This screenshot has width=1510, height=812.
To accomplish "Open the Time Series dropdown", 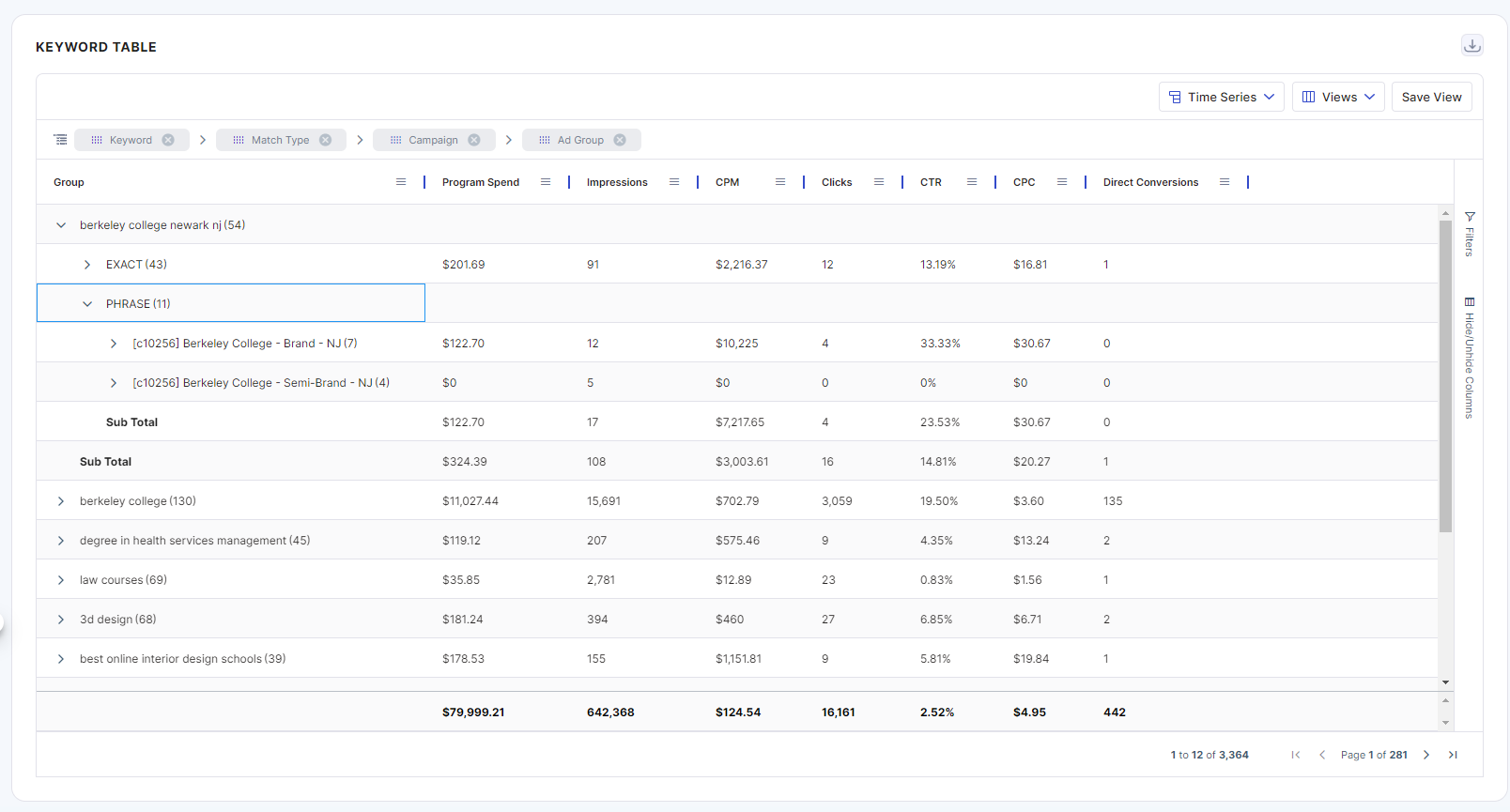I will [1221, 97].
